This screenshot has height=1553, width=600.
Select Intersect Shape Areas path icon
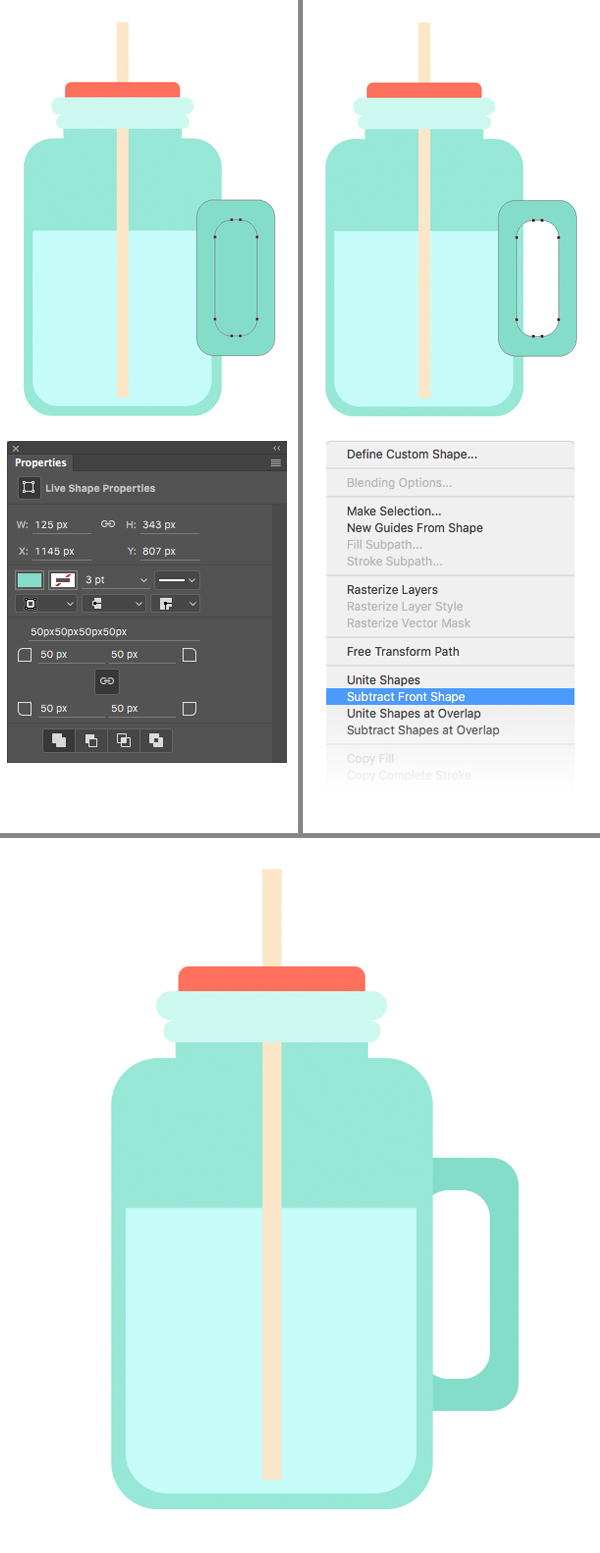click(124, 740)
